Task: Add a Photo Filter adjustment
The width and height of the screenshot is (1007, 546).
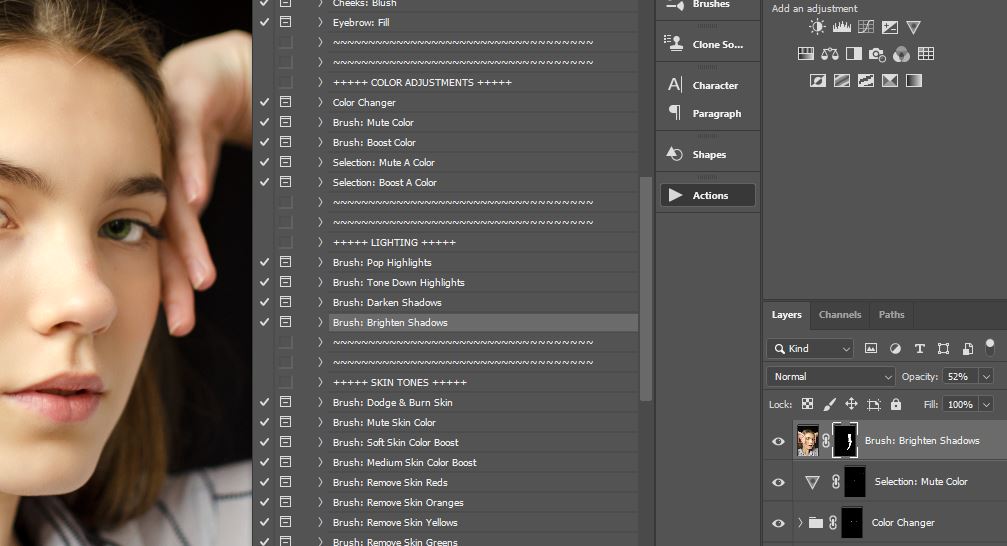Action: pos(878,54)
